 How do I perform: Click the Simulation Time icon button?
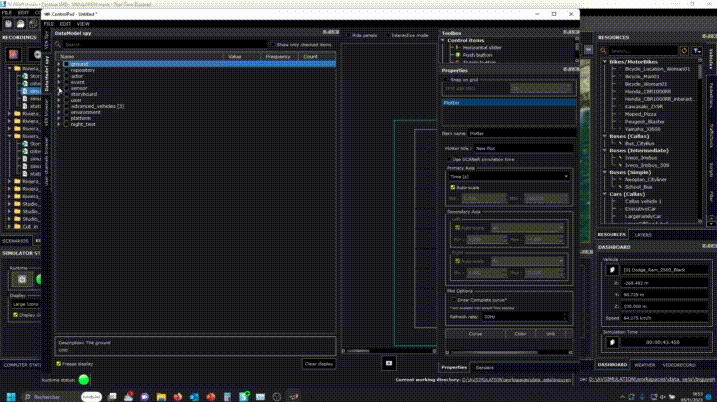tap(612, 342)
